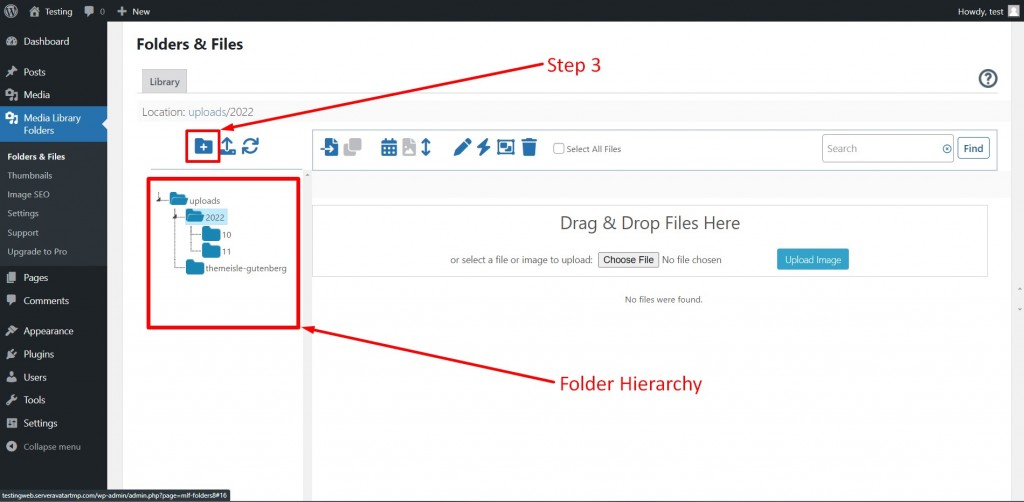The height and width of the screenshot is (502, 1024).
Task: Click New in the admin bar
Action: click(x=133, y=11)
